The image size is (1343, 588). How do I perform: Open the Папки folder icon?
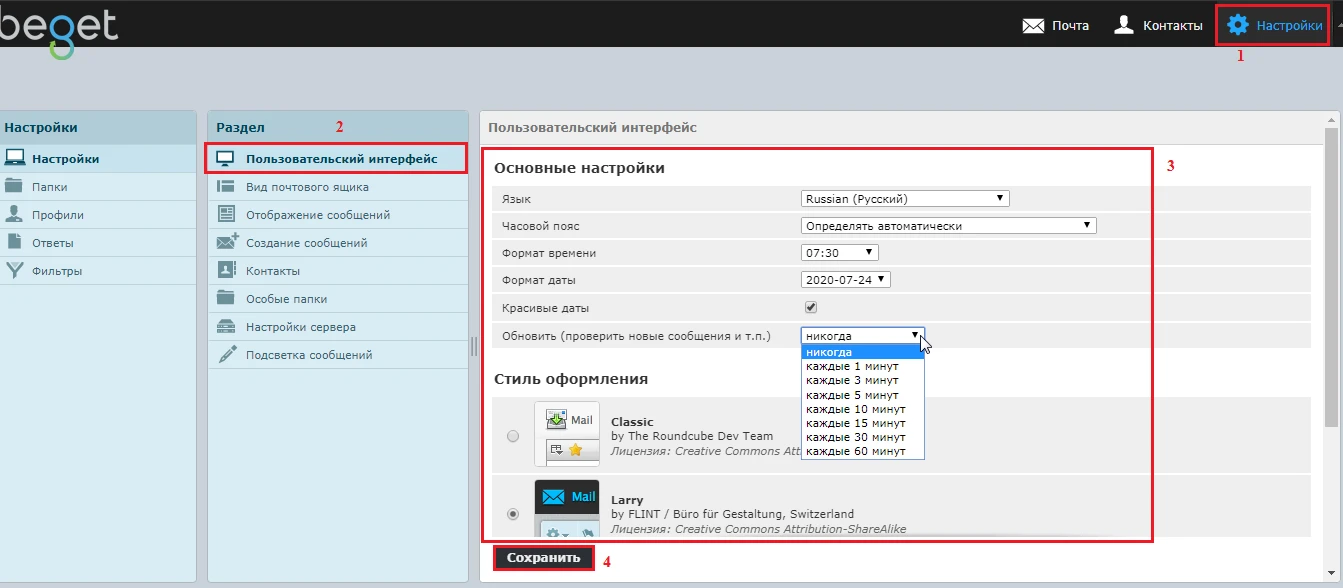tap(14, 187)
